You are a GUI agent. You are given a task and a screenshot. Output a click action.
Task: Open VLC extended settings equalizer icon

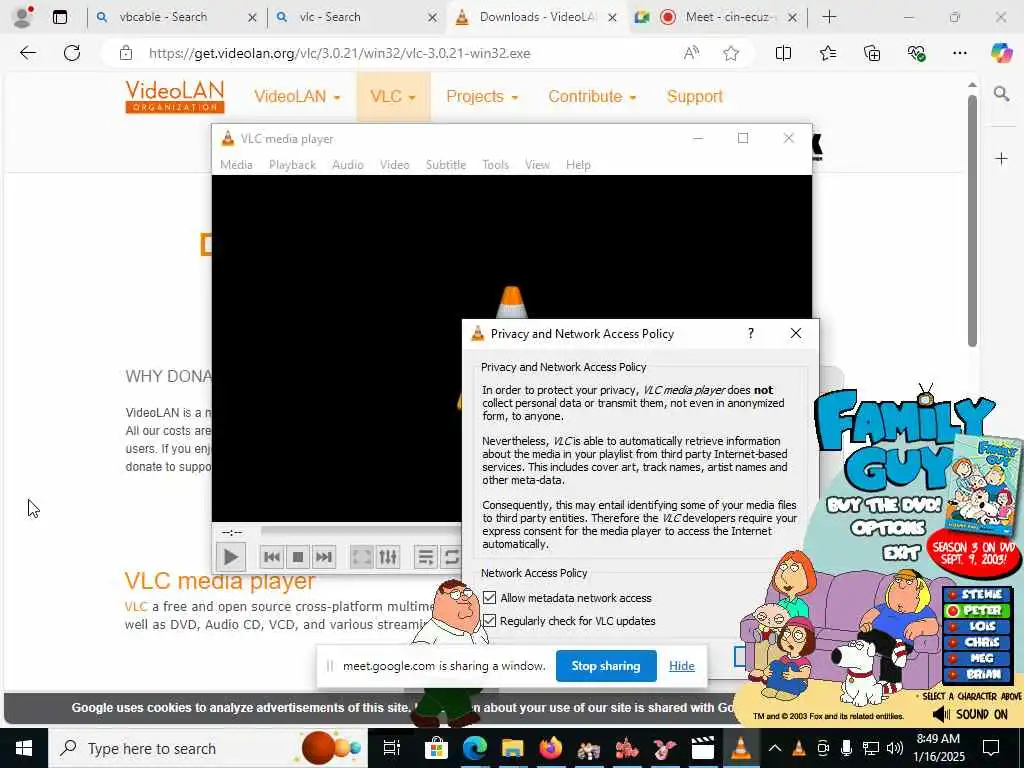tap(388, 557)
